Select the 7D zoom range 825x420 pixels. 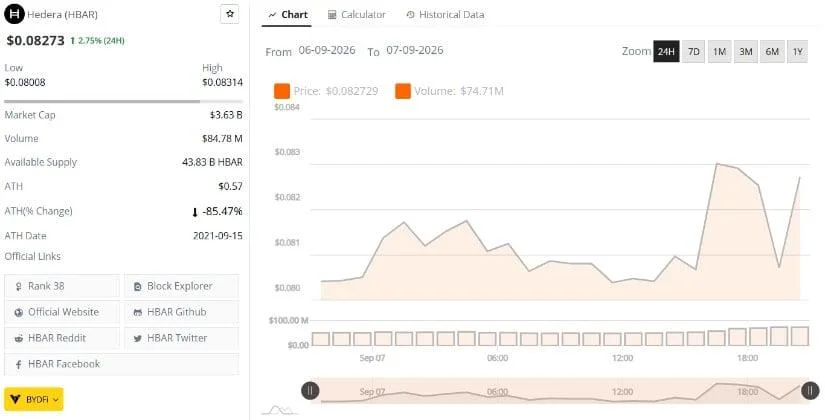(693, 52)
